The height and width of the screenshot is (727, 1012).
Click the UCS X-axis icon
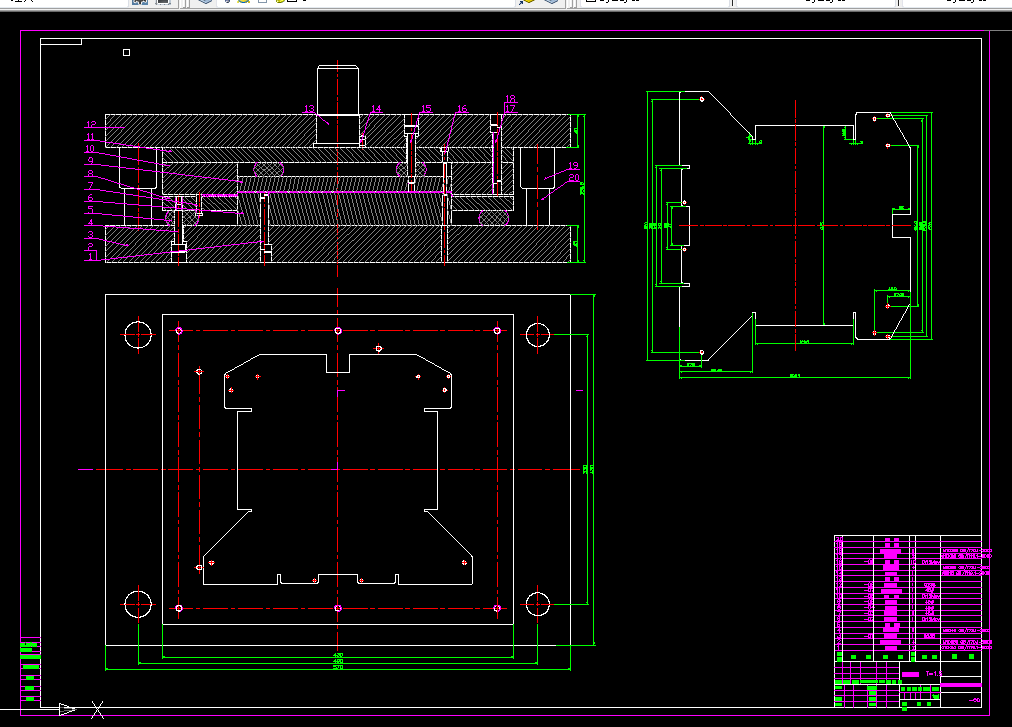tap(97, 710)
